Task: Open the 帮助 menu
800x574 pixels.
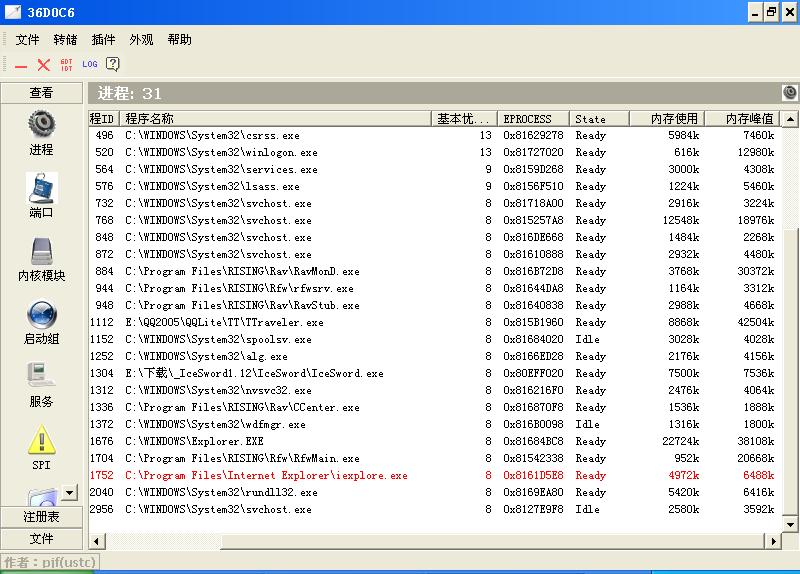Action: click(x=180, y=40)
